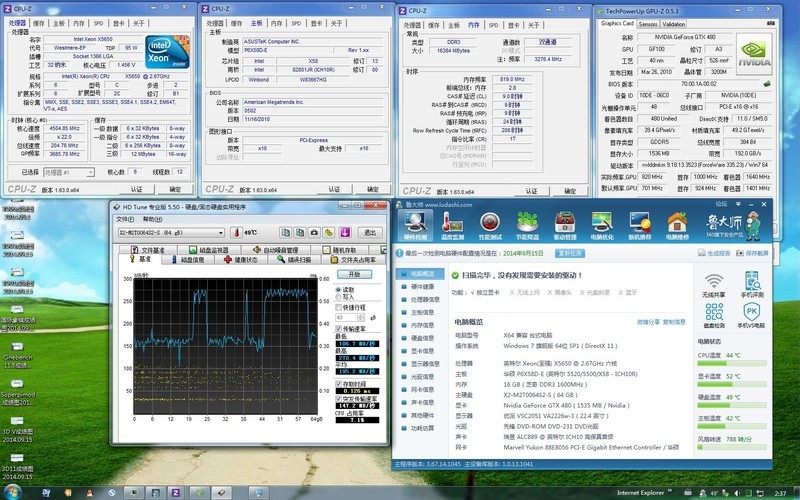The height and width of the screenshot is (500, 800).
Task: Click GPU-Z camera icon in title area
Action: pyautogui.click(x=771, y=23)
